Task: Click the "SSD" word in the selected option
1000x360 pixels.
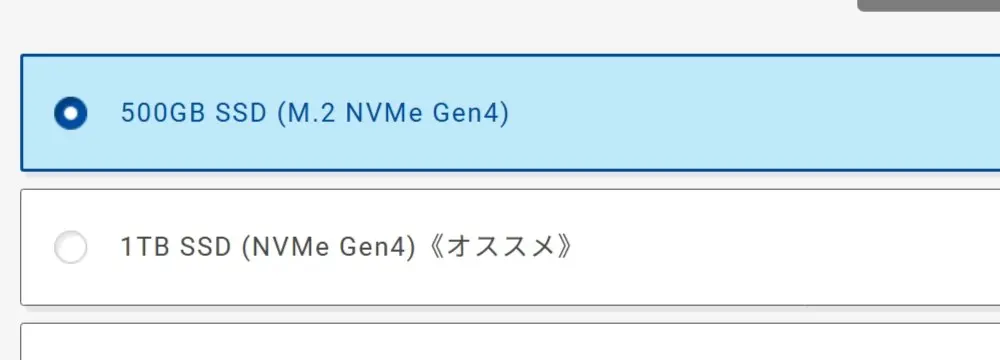Action: 240,114
